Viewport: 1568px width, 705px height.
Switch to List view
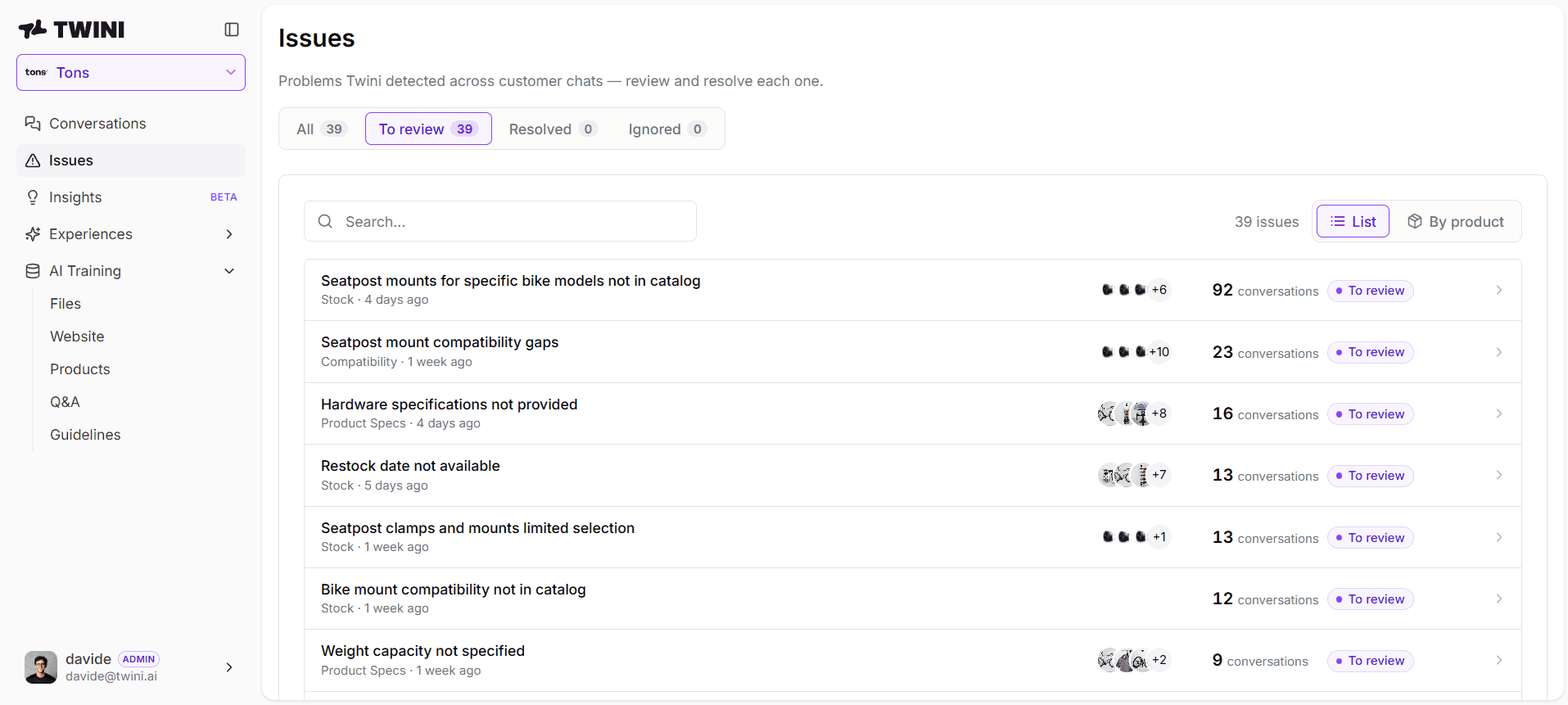pos(1353,221)
